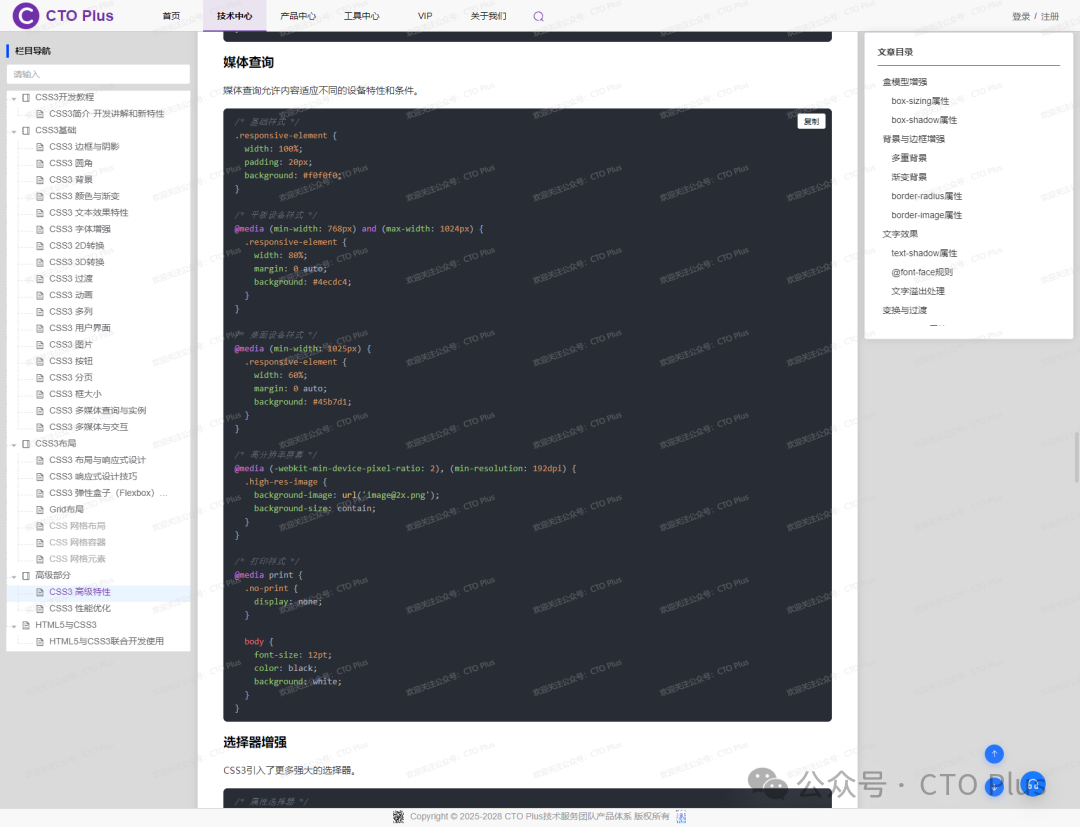This screenshot has height=827, width=1080.
Task: Click the document icon beside CSS3 圆角
Action: tap(40, 163)
